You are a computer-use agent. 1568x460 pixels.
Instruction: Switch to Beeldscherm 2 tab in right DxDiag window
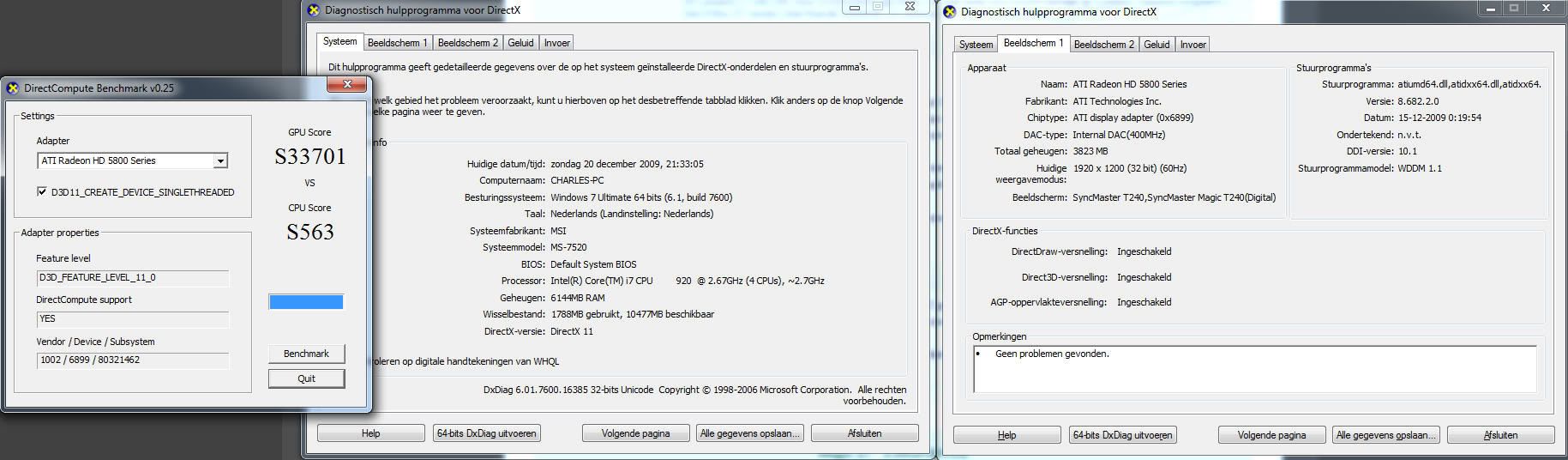(1103, 45)
